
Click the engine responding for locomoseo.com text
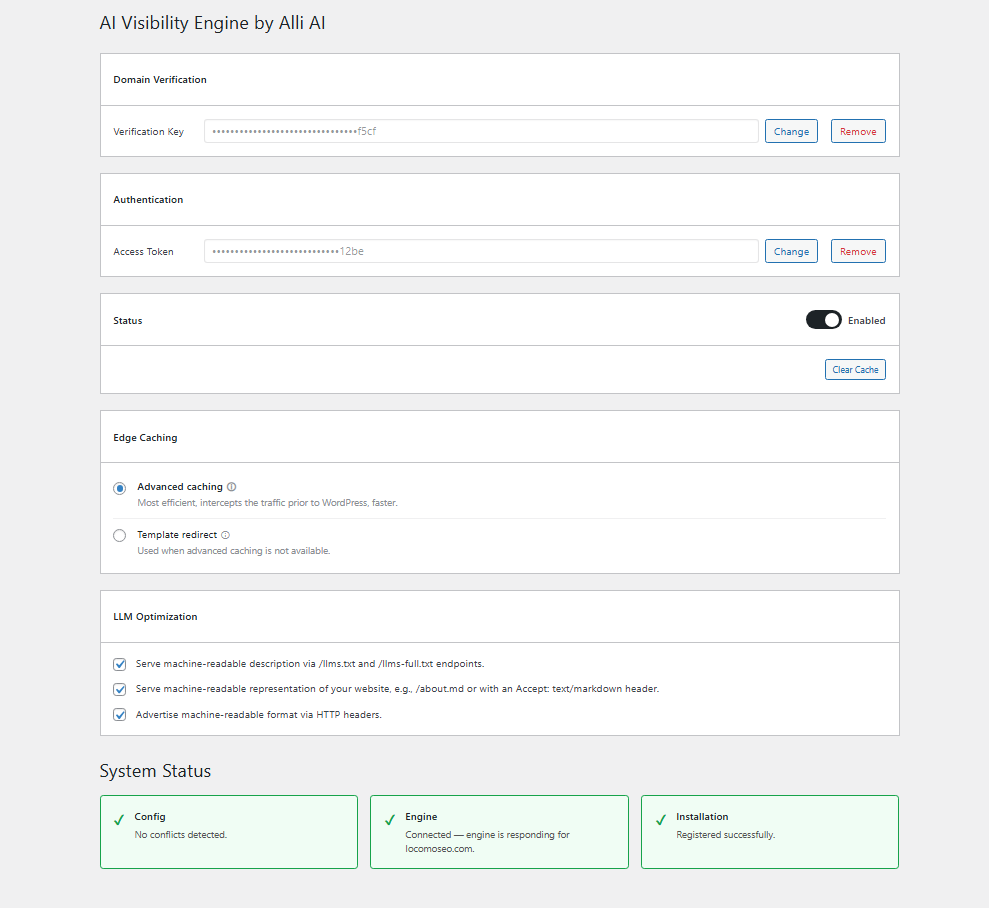[487, 842]
